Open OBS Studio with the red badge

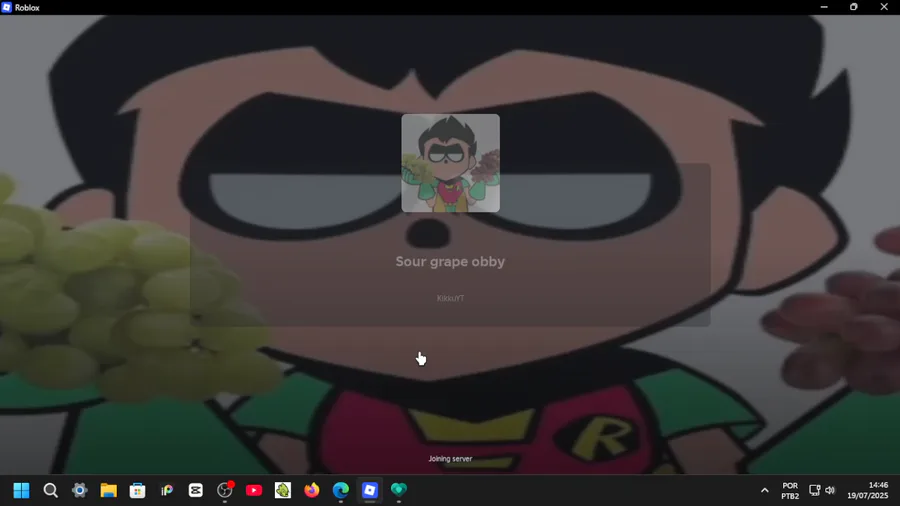[x=225, y=490]
